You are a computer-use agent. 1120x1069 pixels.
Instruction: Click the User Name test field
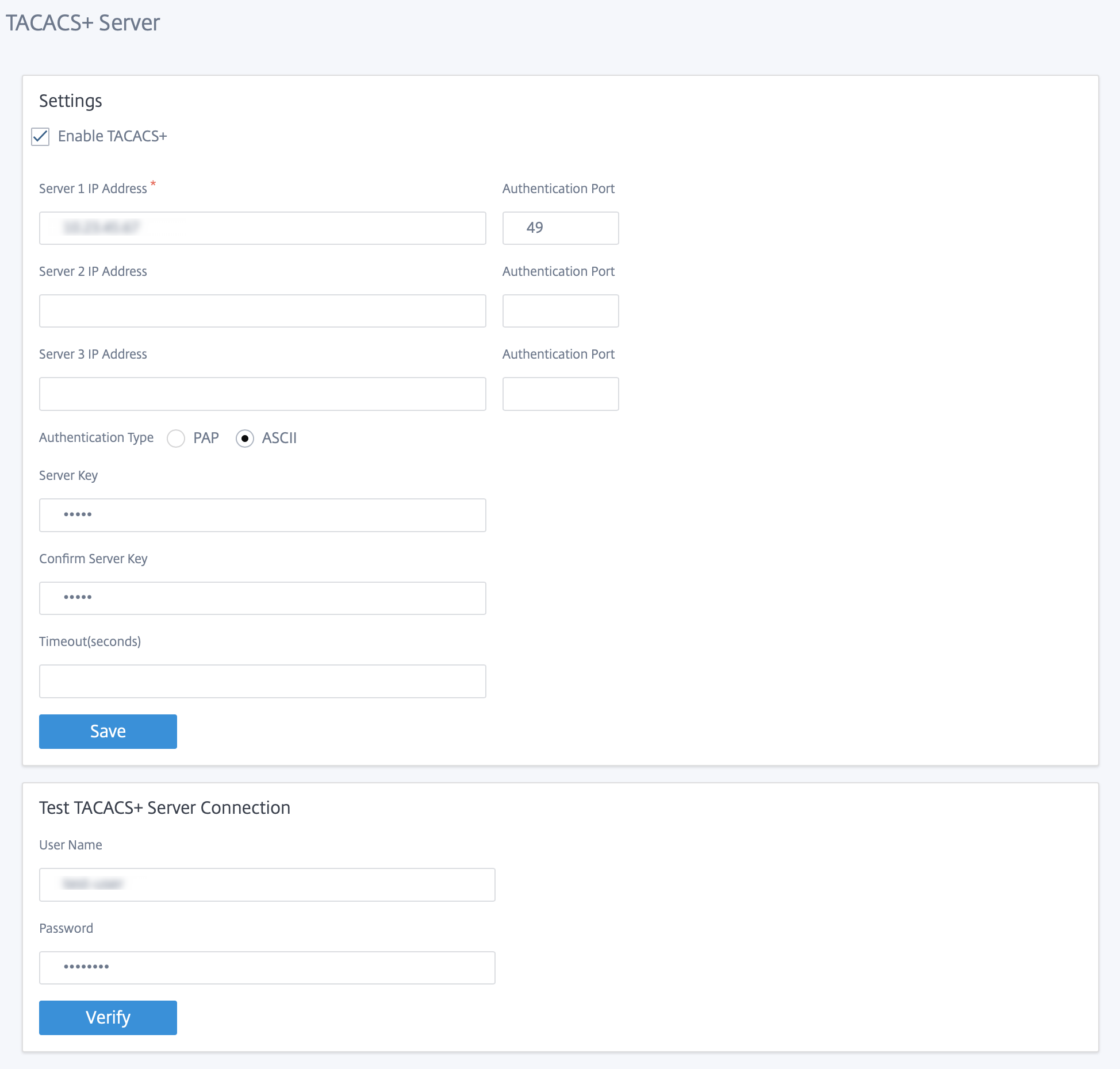pyautogui.click(x=267, y=885)
